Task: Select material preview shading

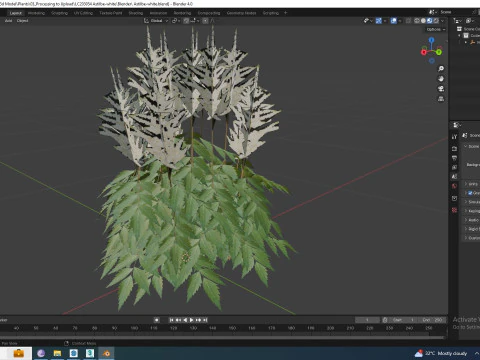Action: tap(429, 21)
